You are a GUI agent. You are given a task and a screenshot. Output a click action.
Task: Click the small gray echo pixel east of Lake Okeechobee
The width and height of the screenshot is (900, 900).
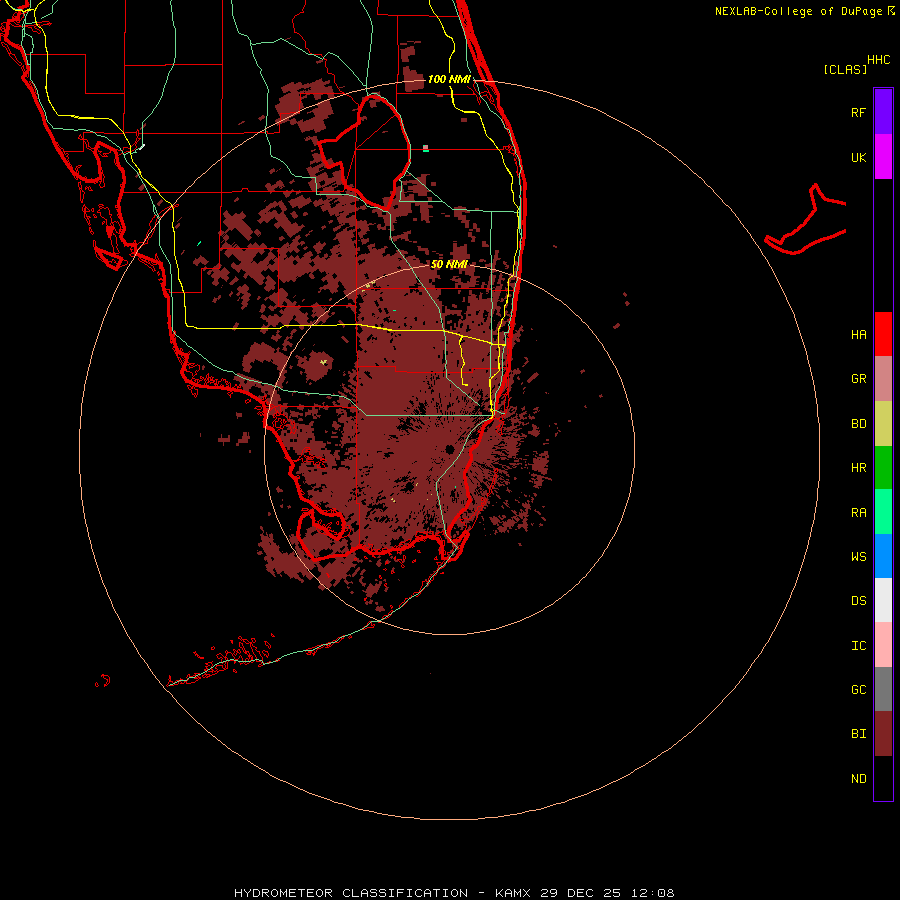coord(425,148)
